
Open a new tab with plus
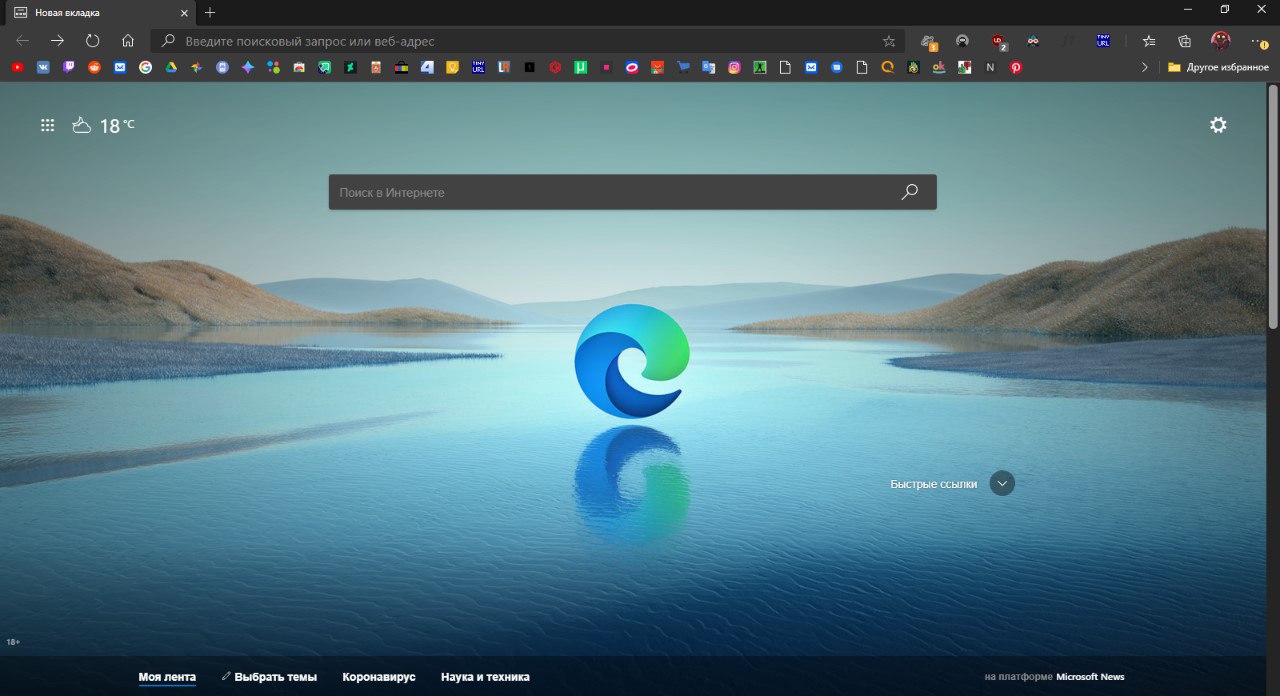(x=210, y=13)
